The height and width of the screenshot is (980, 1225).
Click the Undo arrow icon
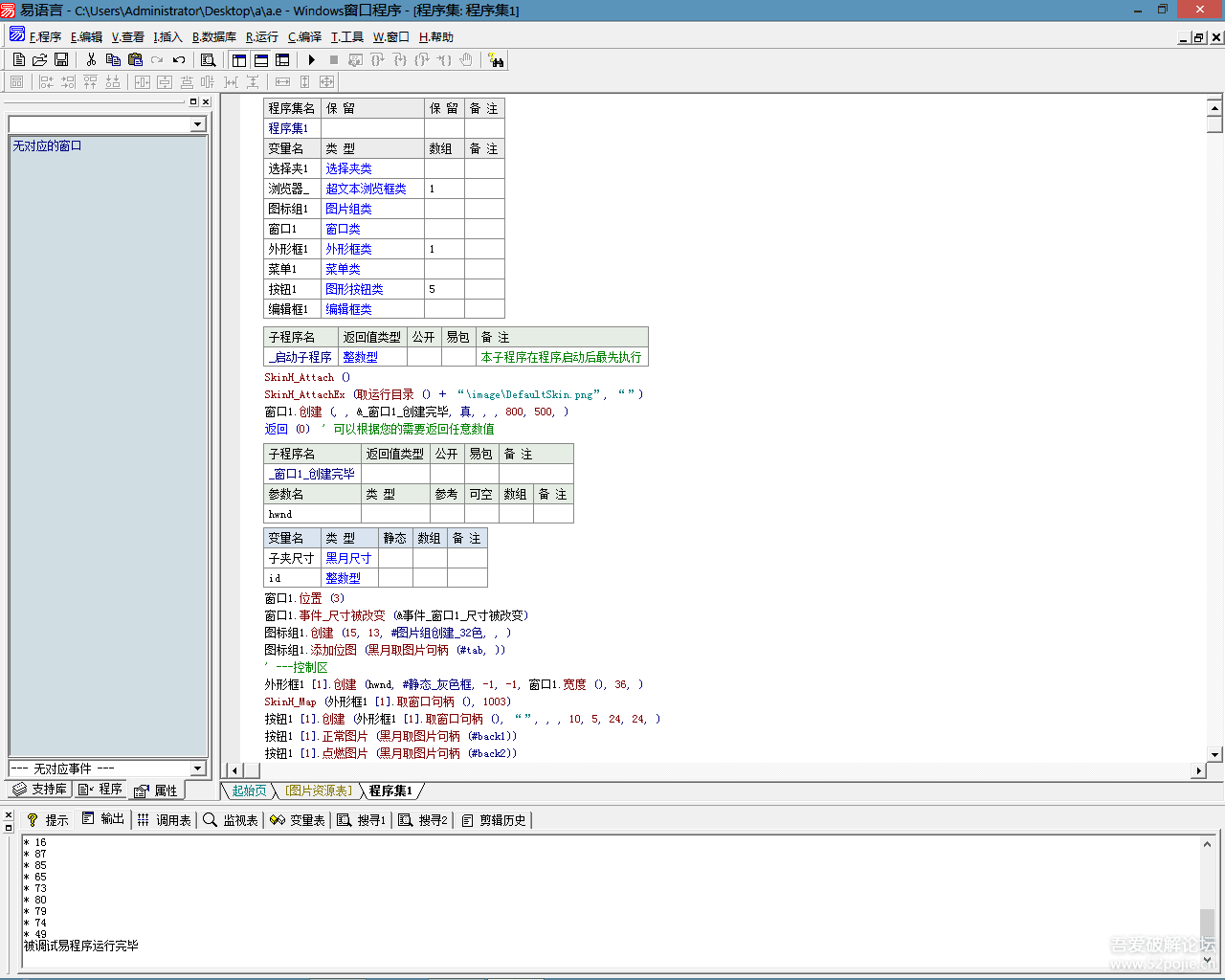179,59
